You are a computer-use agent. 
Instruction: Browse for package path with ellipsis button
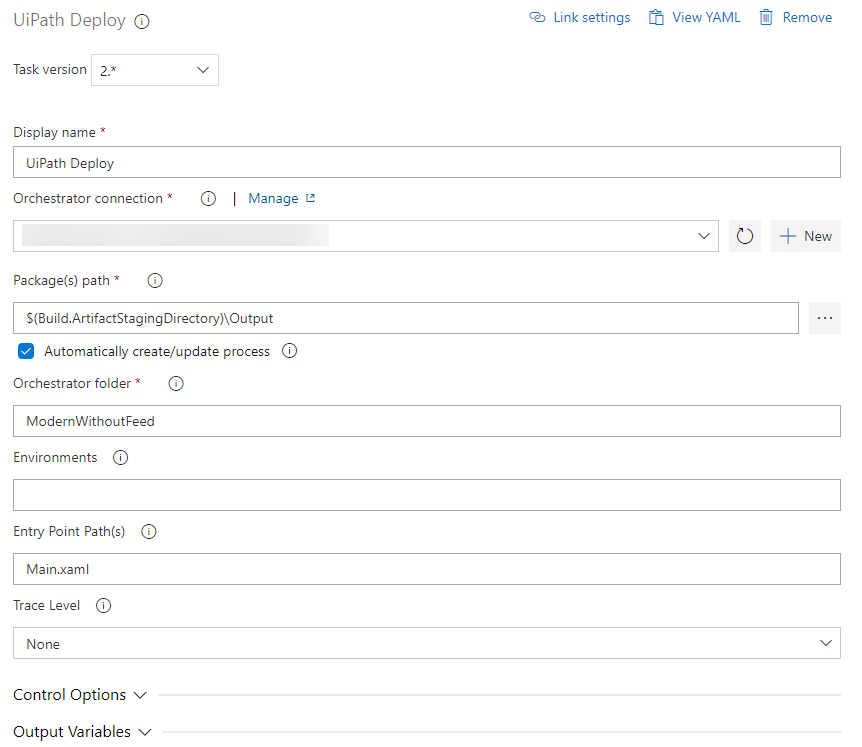(x=825, y=318)
